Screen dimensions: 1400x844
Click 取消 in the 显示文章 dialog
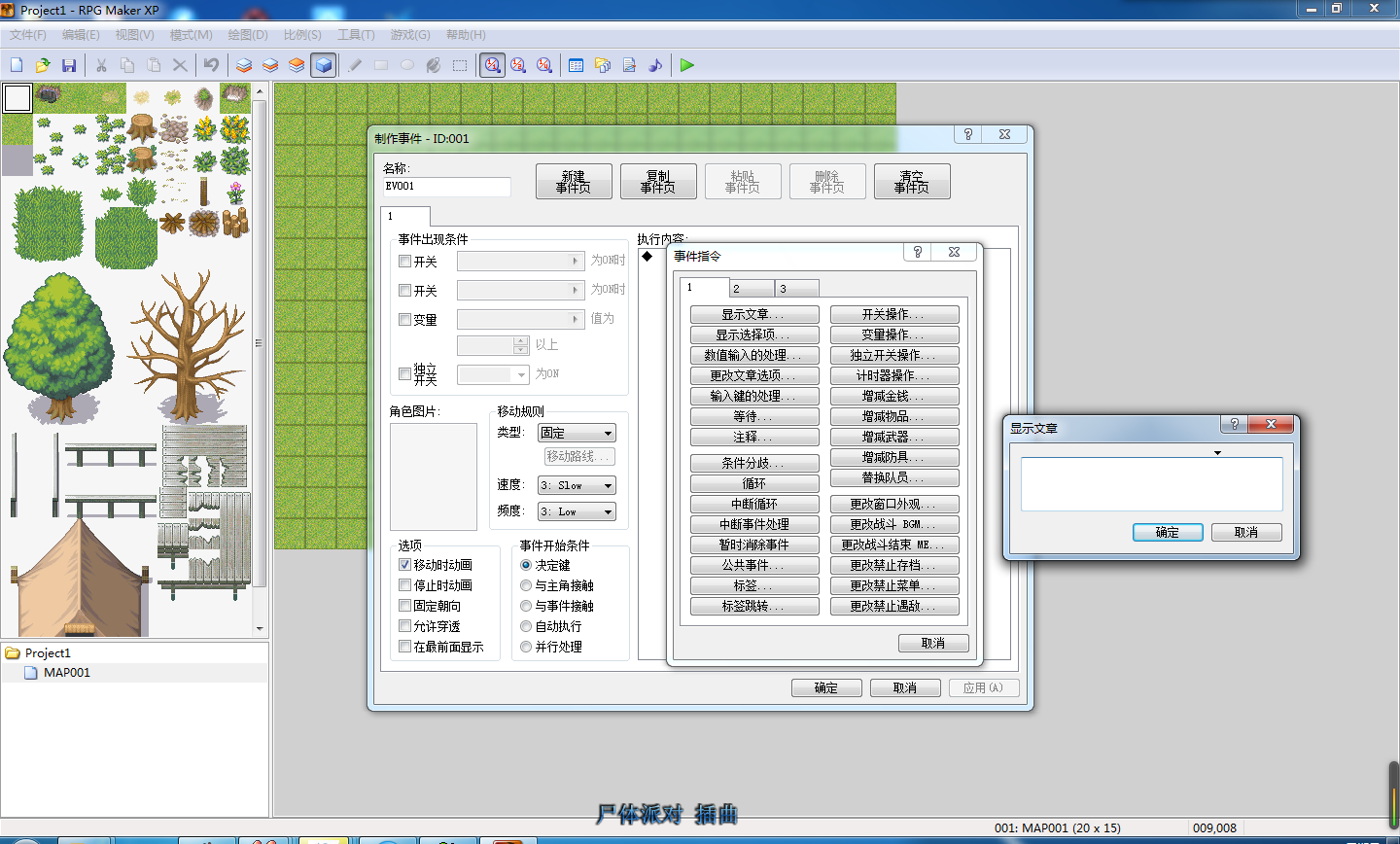1246,532
